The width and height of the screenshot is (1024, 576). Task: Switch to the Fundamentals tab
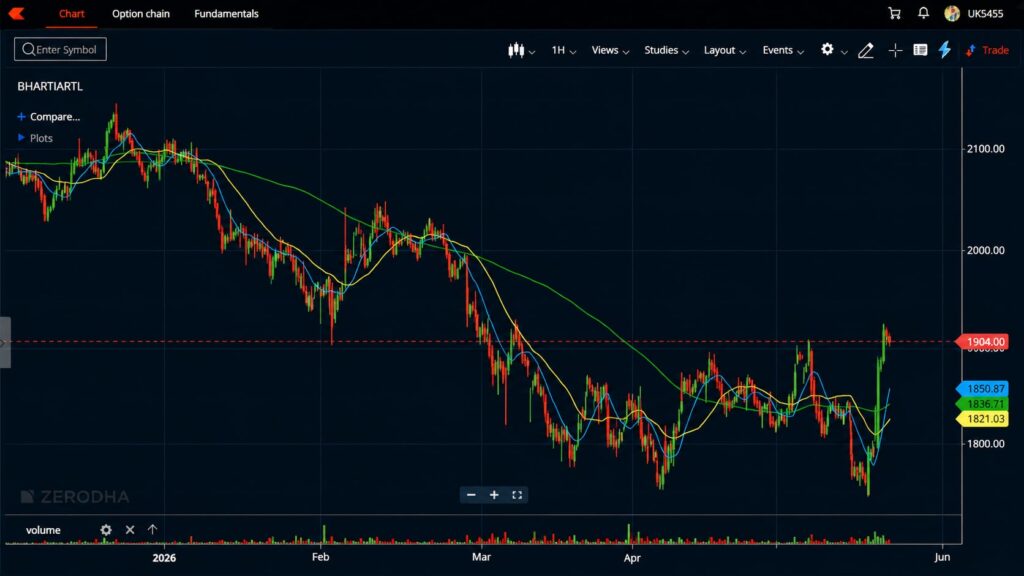226,14
